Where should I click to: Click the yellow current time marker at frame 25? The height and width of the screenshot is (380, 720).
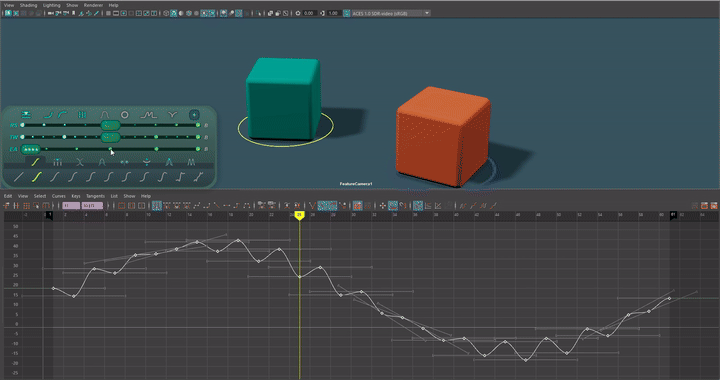pyautogui.click(x=299, y=215)
